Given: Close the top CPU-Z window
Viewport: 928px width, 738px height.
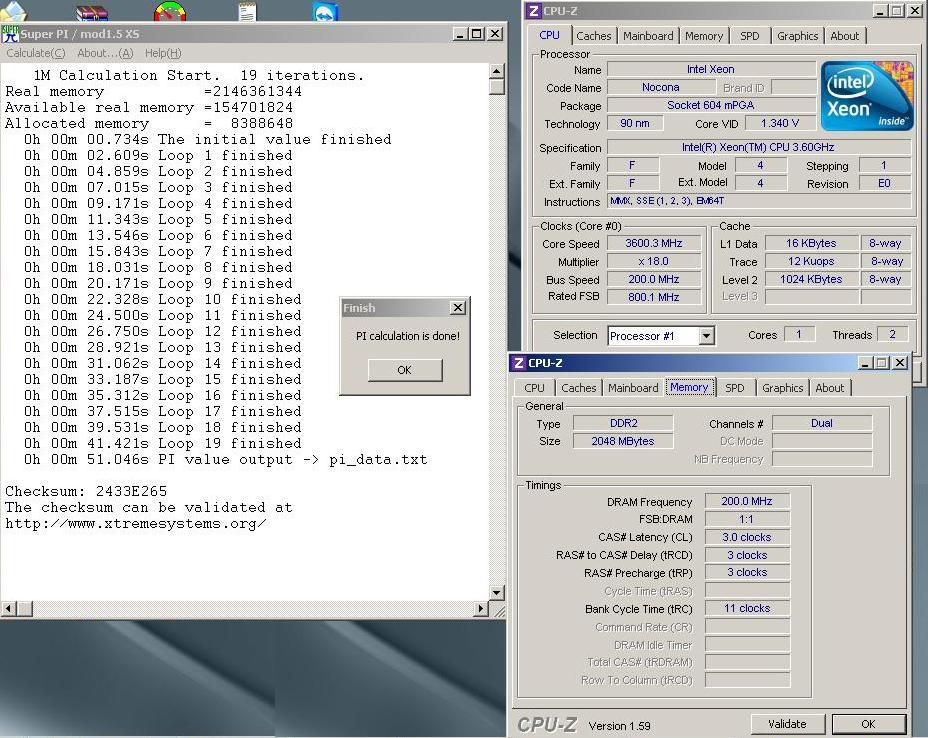Looking at the screenshot, I should click(x=915, y=11).
